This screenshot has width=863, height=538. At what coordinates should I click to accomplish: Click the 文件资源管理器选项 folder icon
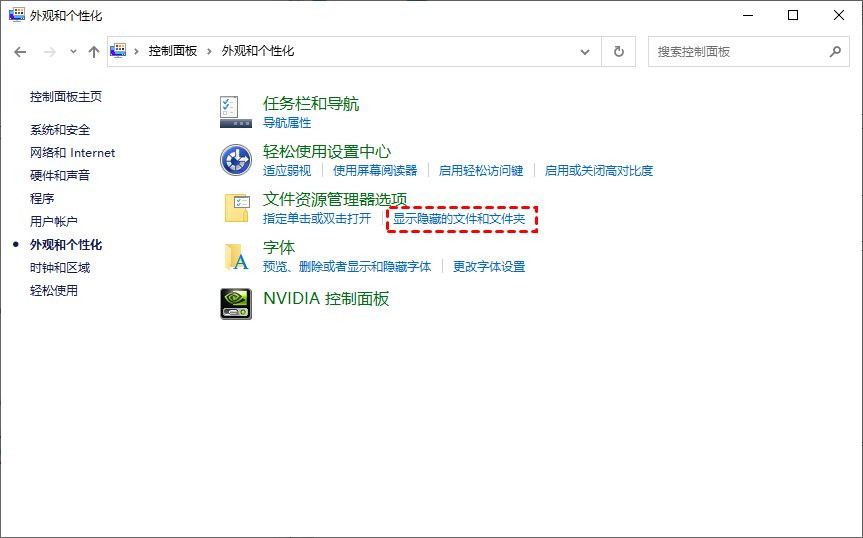236,208
